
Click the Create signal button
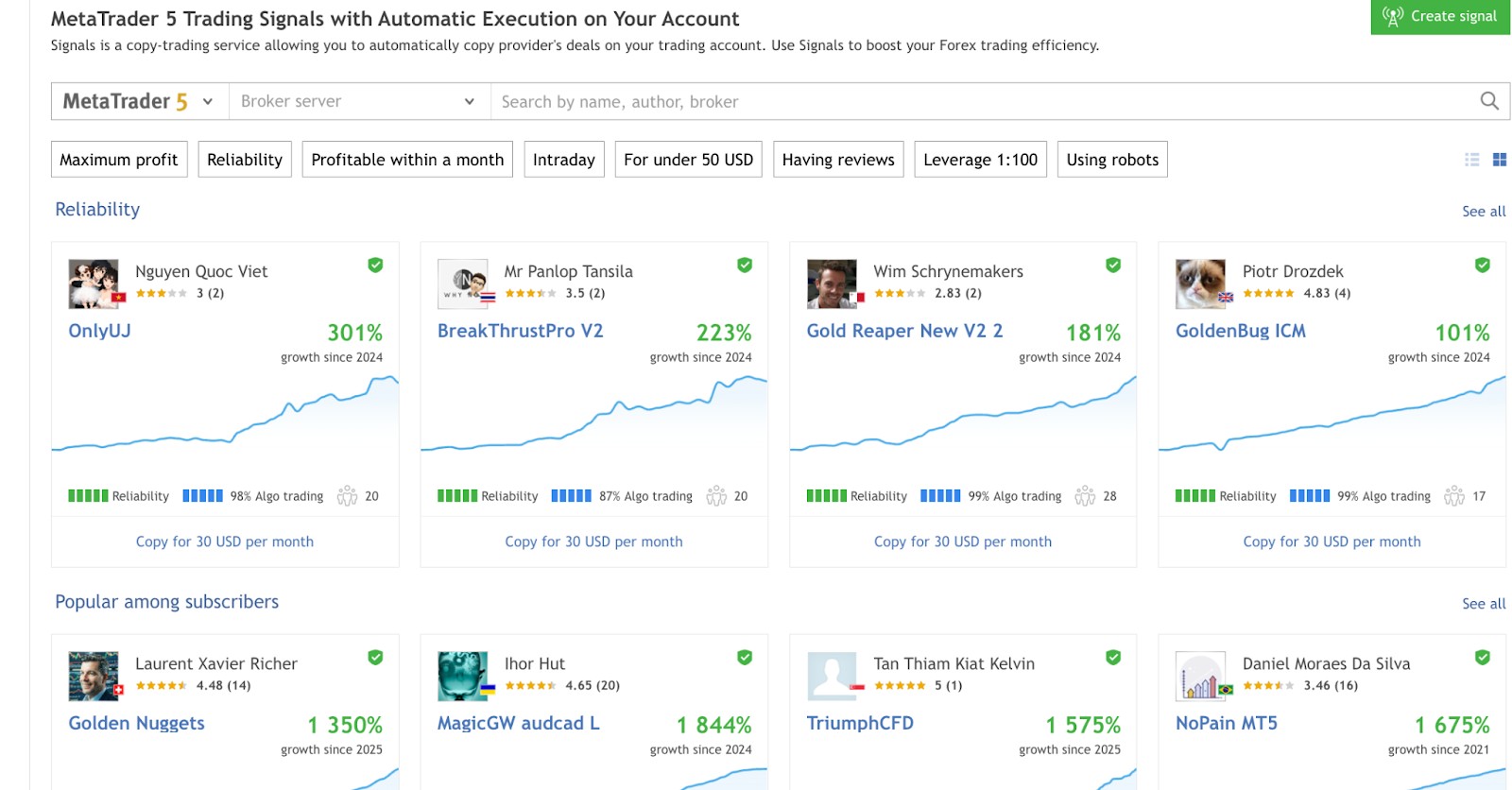(x=1440, y=16)
